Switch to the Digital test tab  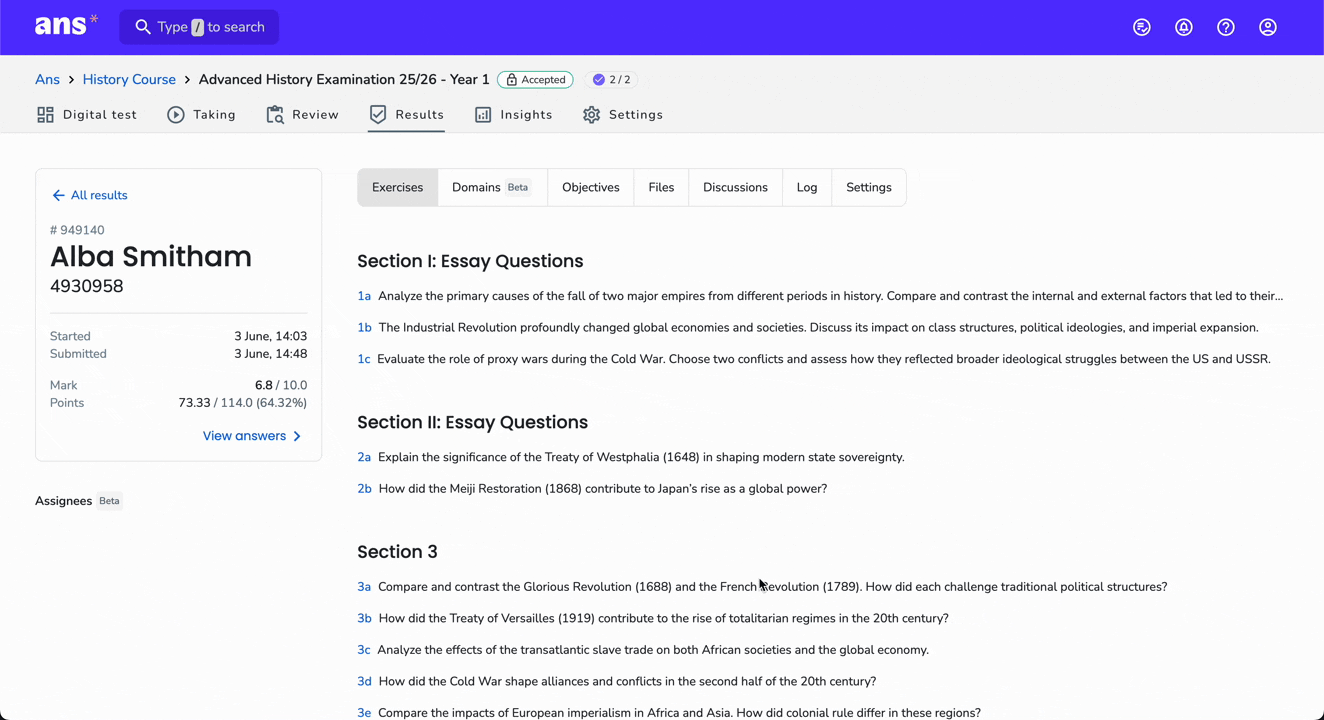point(87,115)
